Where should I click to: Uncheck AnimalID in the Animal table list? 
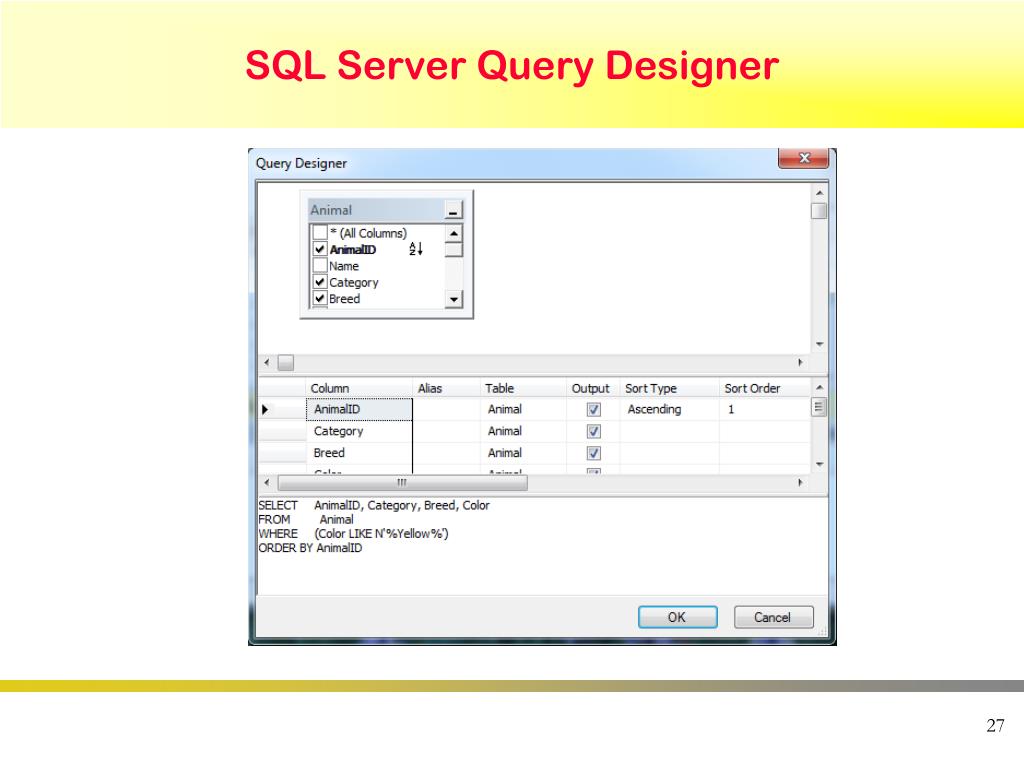320,249
